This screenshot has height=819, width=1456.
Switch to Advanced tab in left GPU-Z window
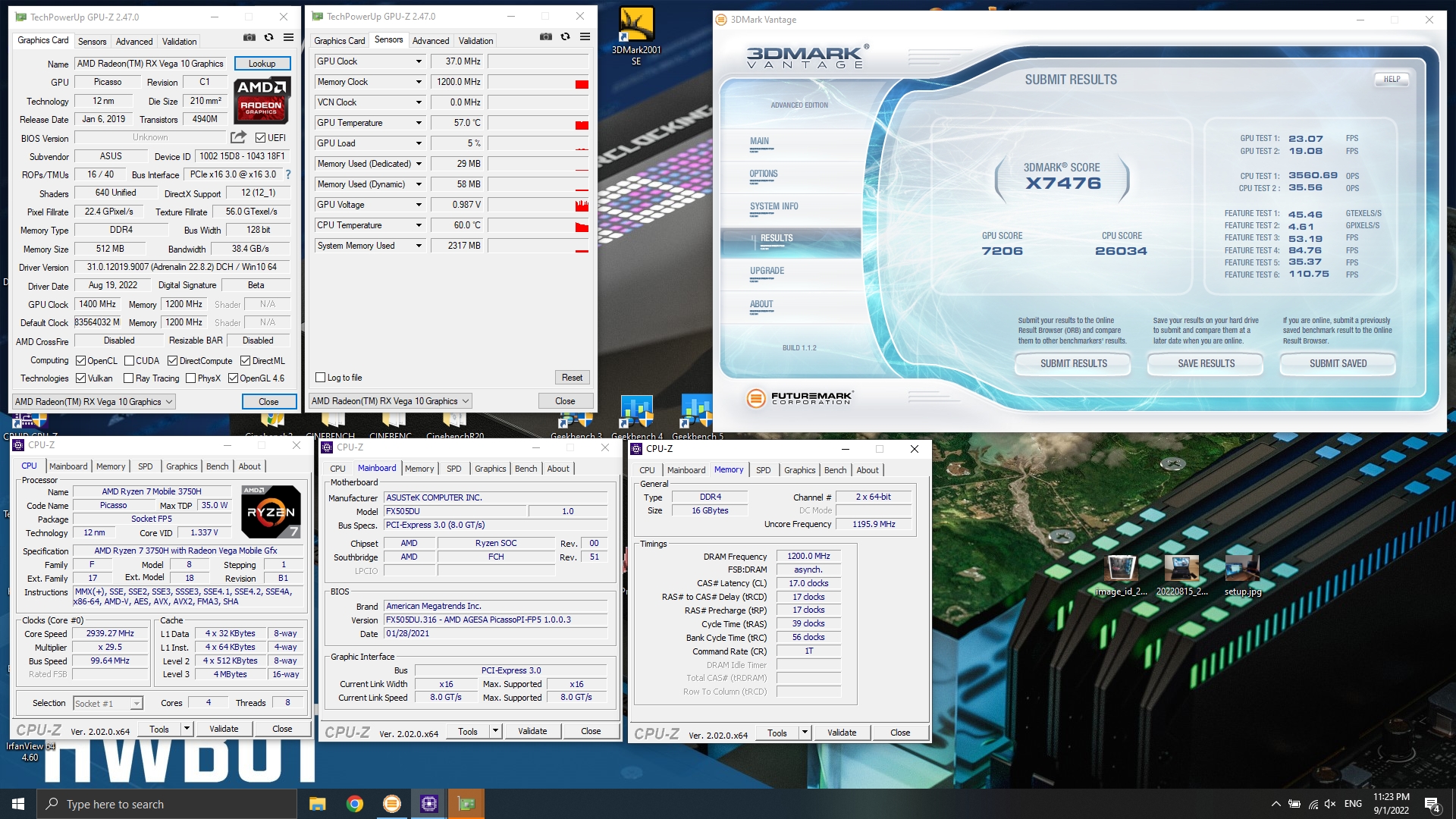coord(134,42)
